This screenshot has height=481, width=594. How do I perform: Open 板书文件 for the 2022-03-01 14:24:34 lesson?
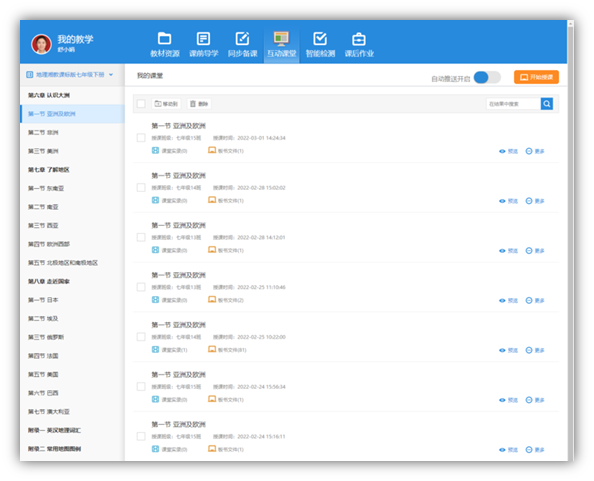[226, 151]
